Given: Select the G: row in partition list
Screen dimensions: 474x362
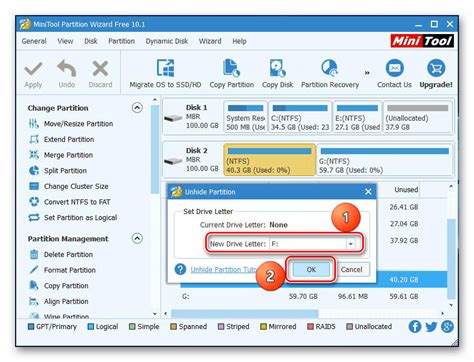Looking at the screenshot, I should pyautogui.click(x=313, y=296).
